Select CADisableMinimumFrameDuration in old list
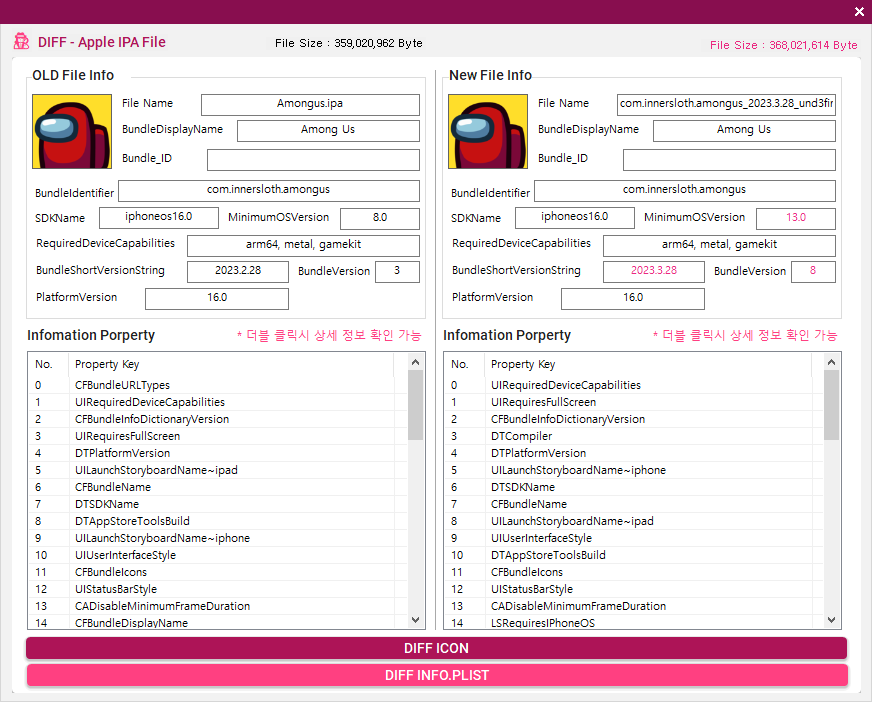Viewport: 872px width, 702px height. (x=219, y=606)
